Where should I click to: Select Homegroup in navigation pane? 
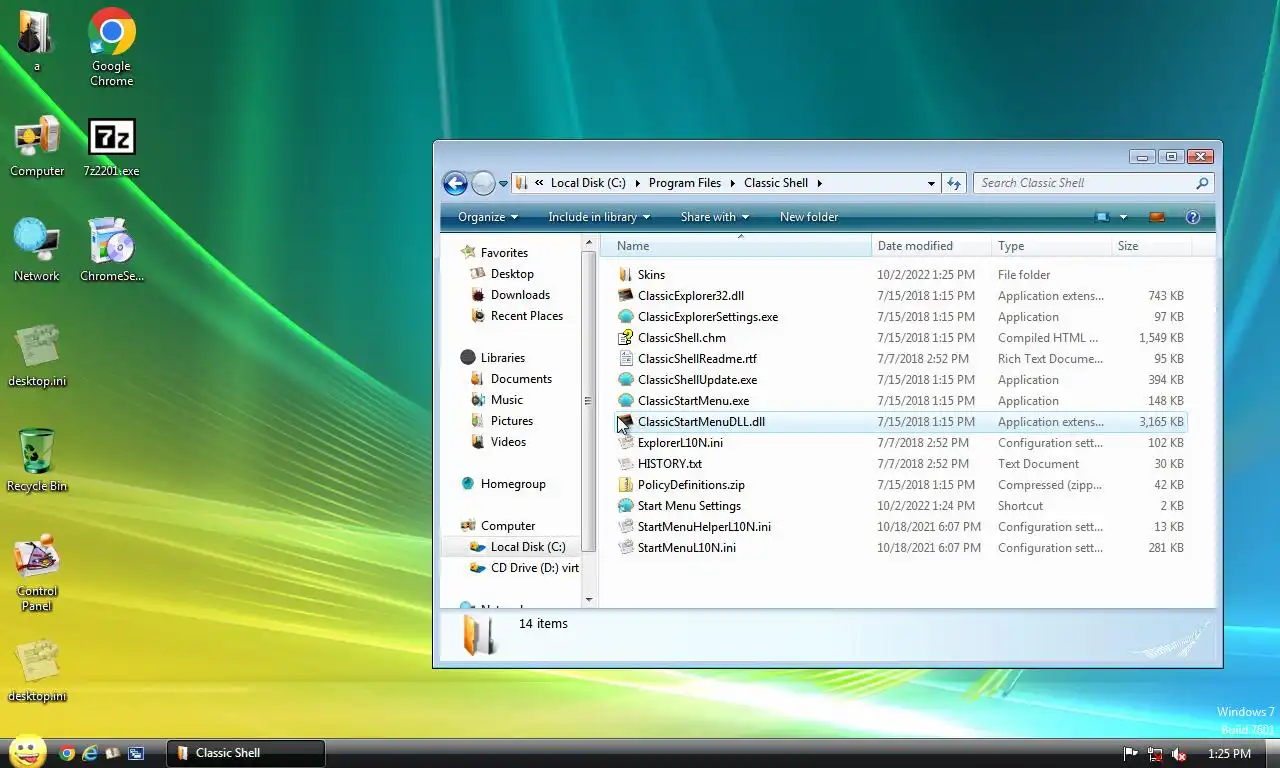[x=513, y=484]
